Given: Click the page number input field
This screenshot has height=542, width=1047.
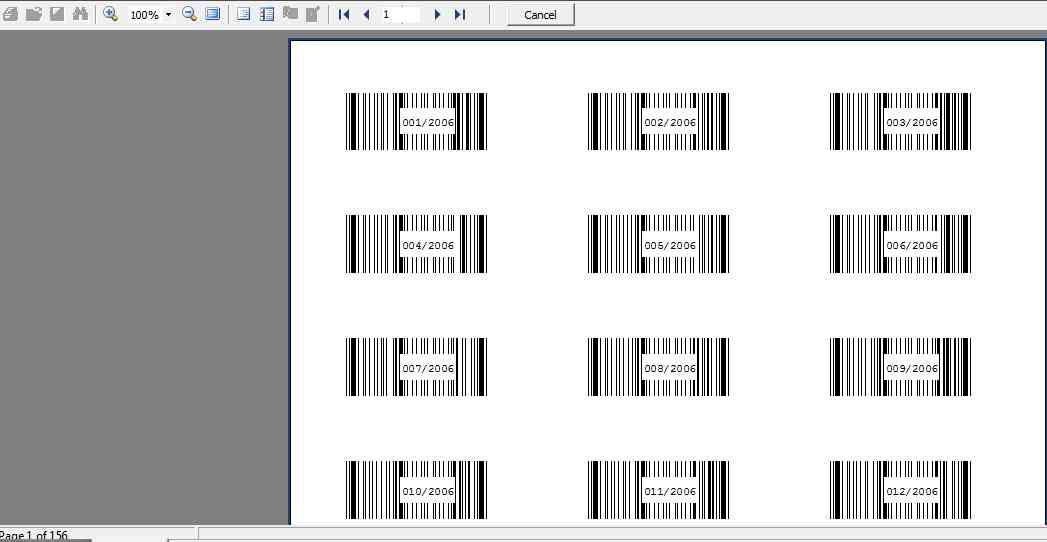Looking at the screenshot, I should click(x=401, y=15).
